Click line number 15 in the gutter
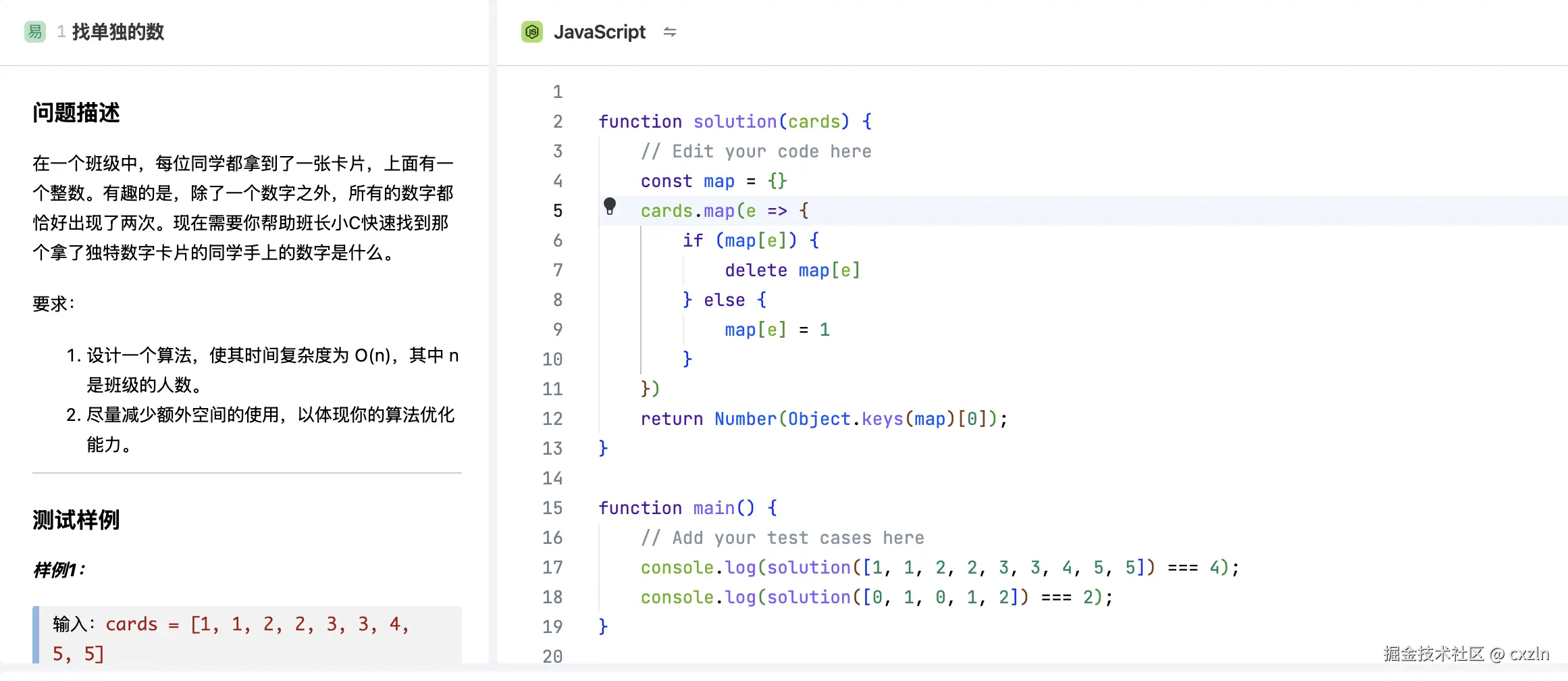The height and width of the screenshot is (681, 1568). pos(552,508)
